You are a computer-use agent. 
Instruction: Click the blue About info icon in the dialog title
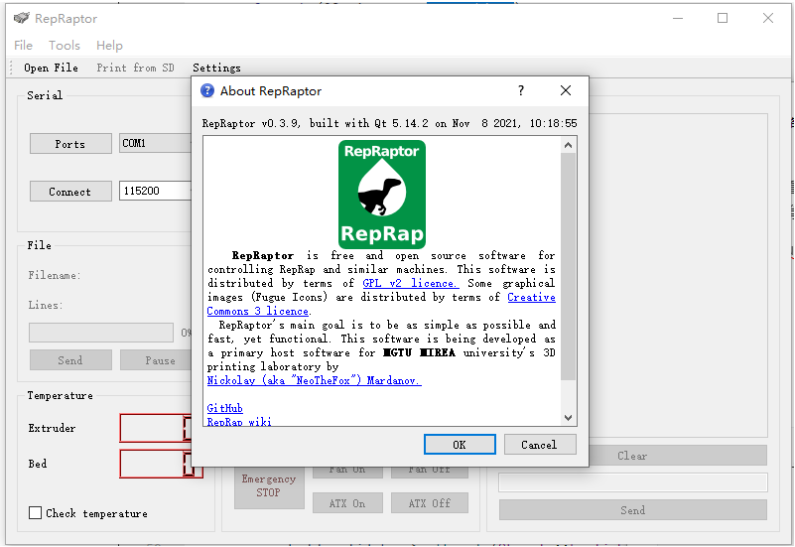pos(207,91)
